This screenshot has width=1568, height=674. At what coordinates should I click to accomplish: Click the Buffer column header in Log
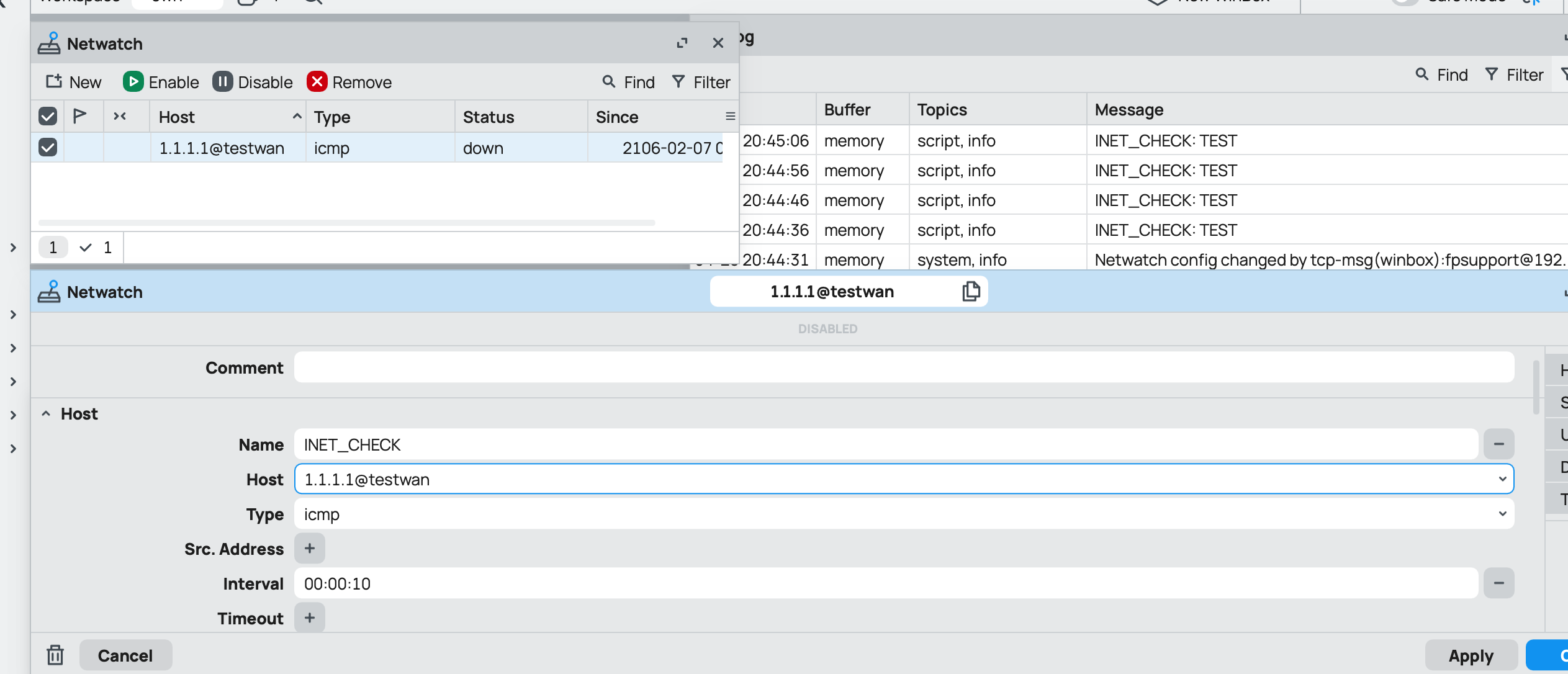[862, 109]
